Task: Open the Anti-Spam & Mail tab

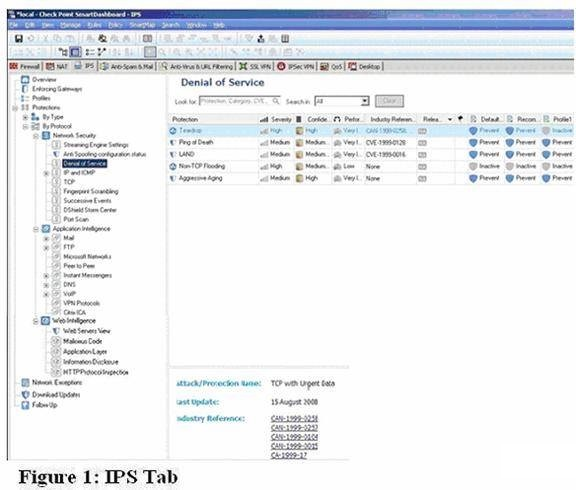Action: [x=127, y=66]
